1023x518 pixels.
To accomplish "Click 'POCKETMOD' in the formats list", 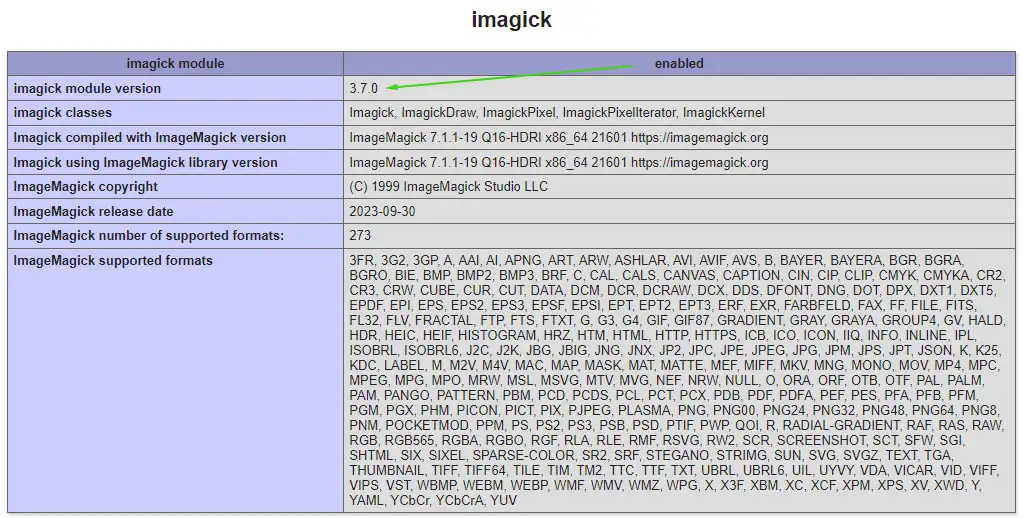I will pyautogui.click(x=427, y=425).
